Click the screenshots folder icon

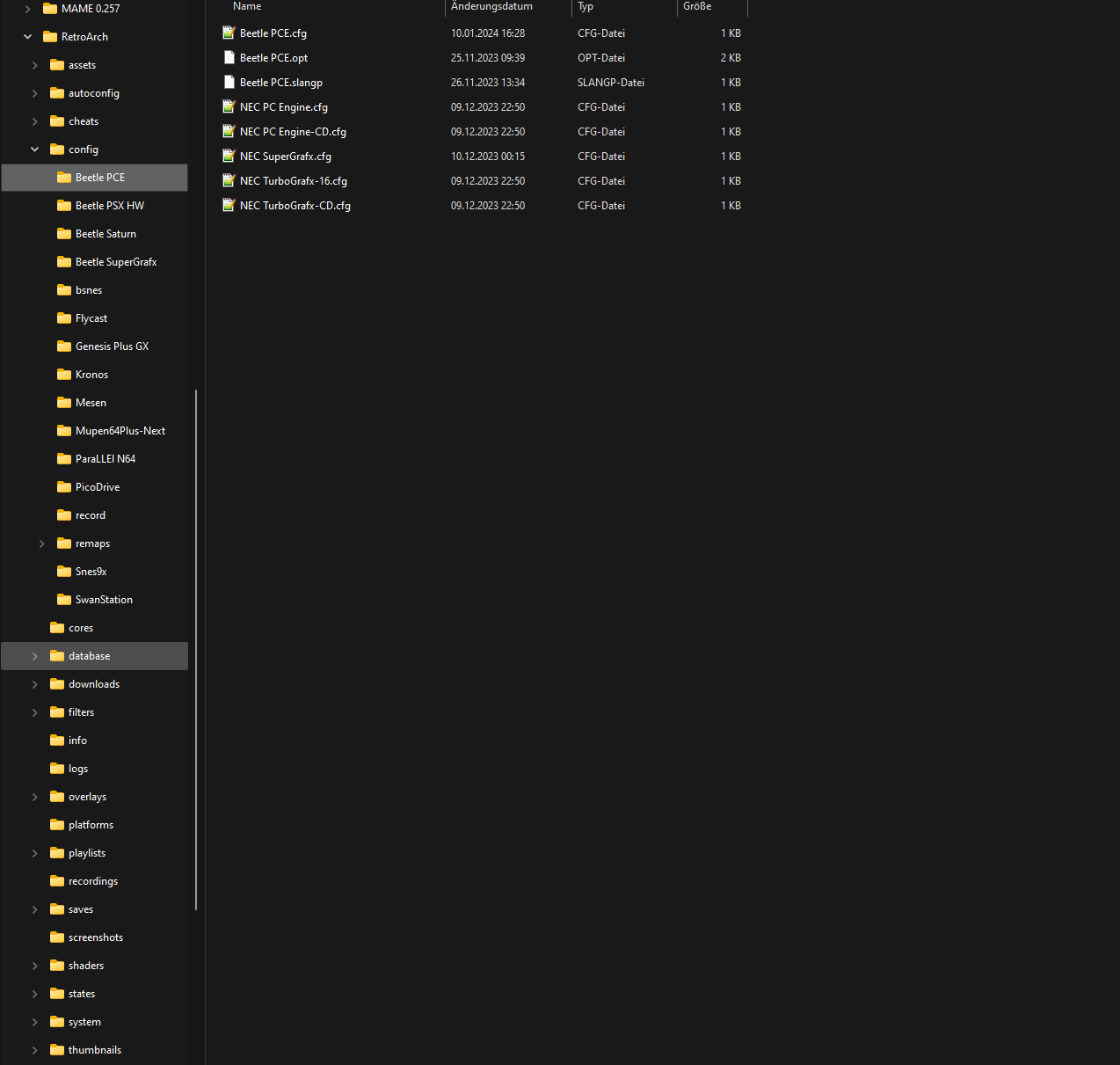point(57,937)
